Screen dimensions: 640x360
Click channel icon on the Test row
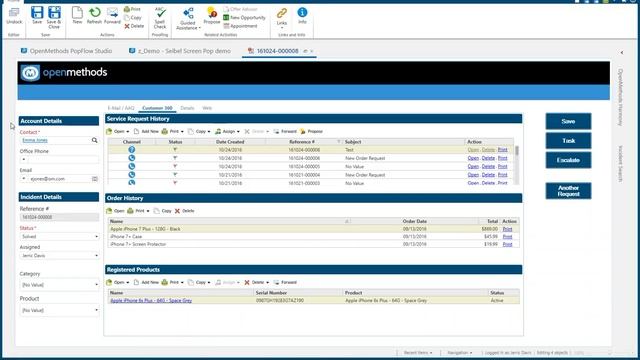pyautogui.click(x=131, y=150)
